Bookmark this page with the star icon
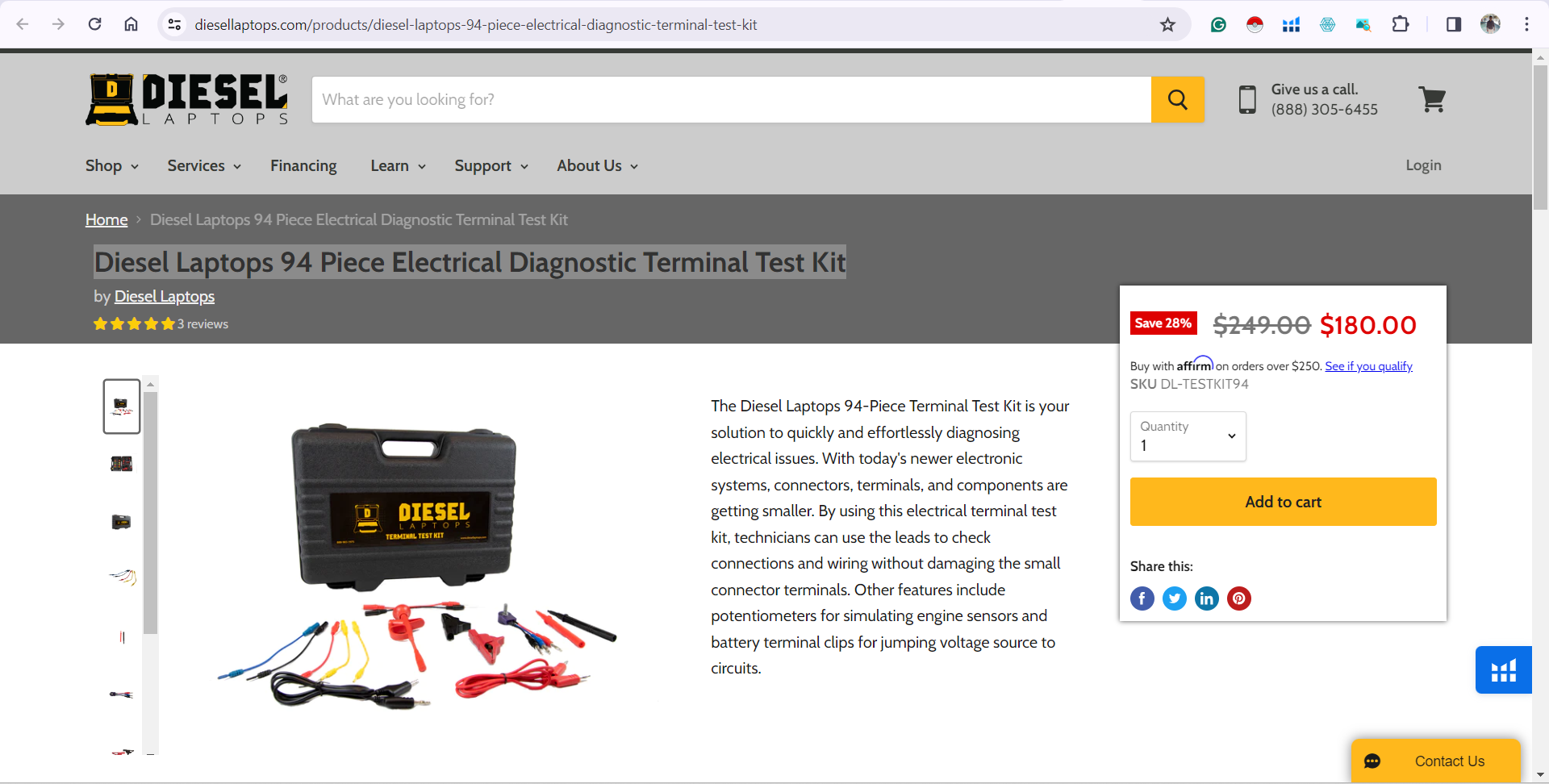 (1167, 24)
